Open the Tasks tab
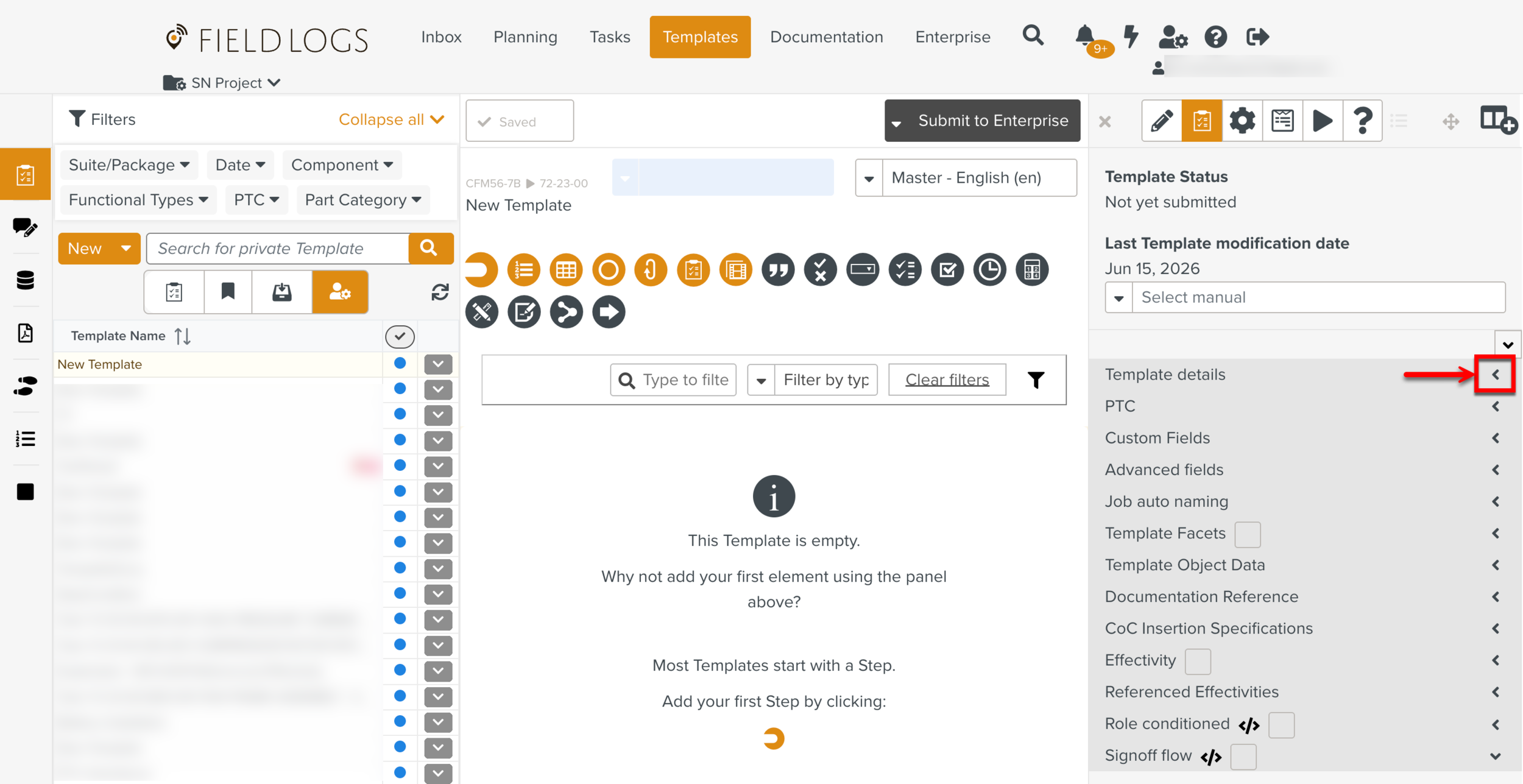1523x784 pixels. (x=609, y=37)
